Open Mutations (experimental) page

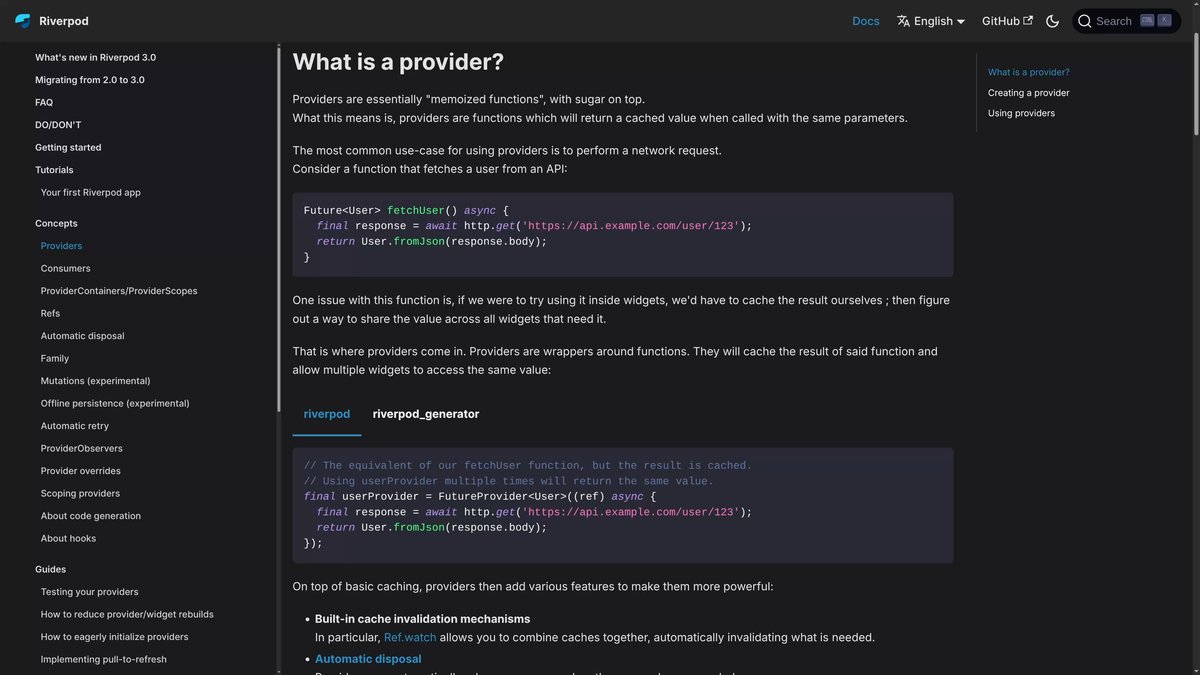pyautogui.click(x=96, y=381)
